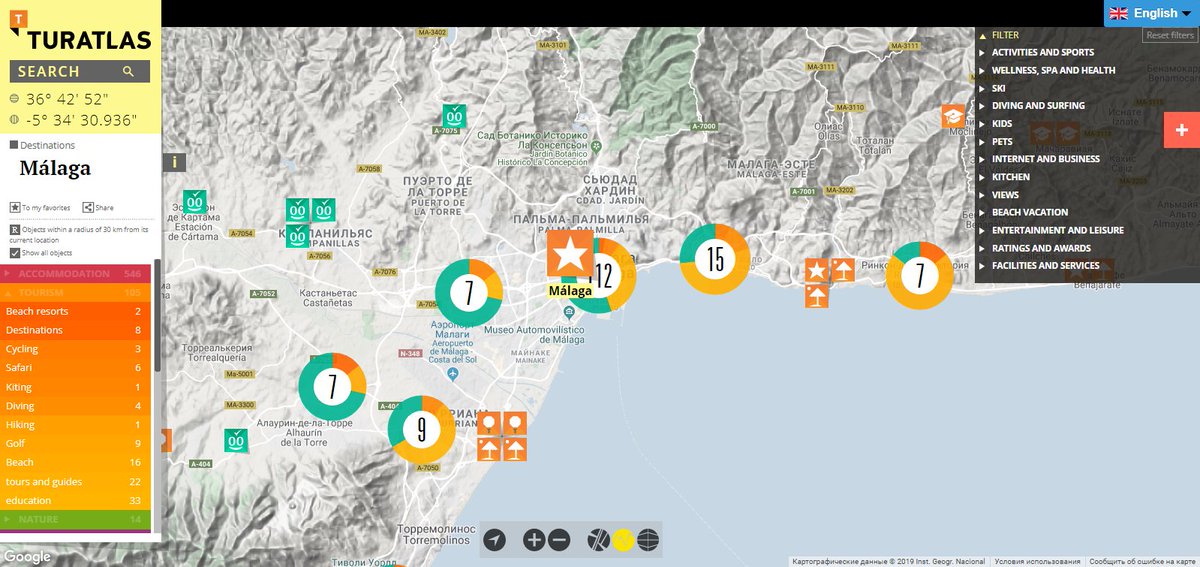
Task: Click the UK flag language icon
Action: coord(1118,13)
